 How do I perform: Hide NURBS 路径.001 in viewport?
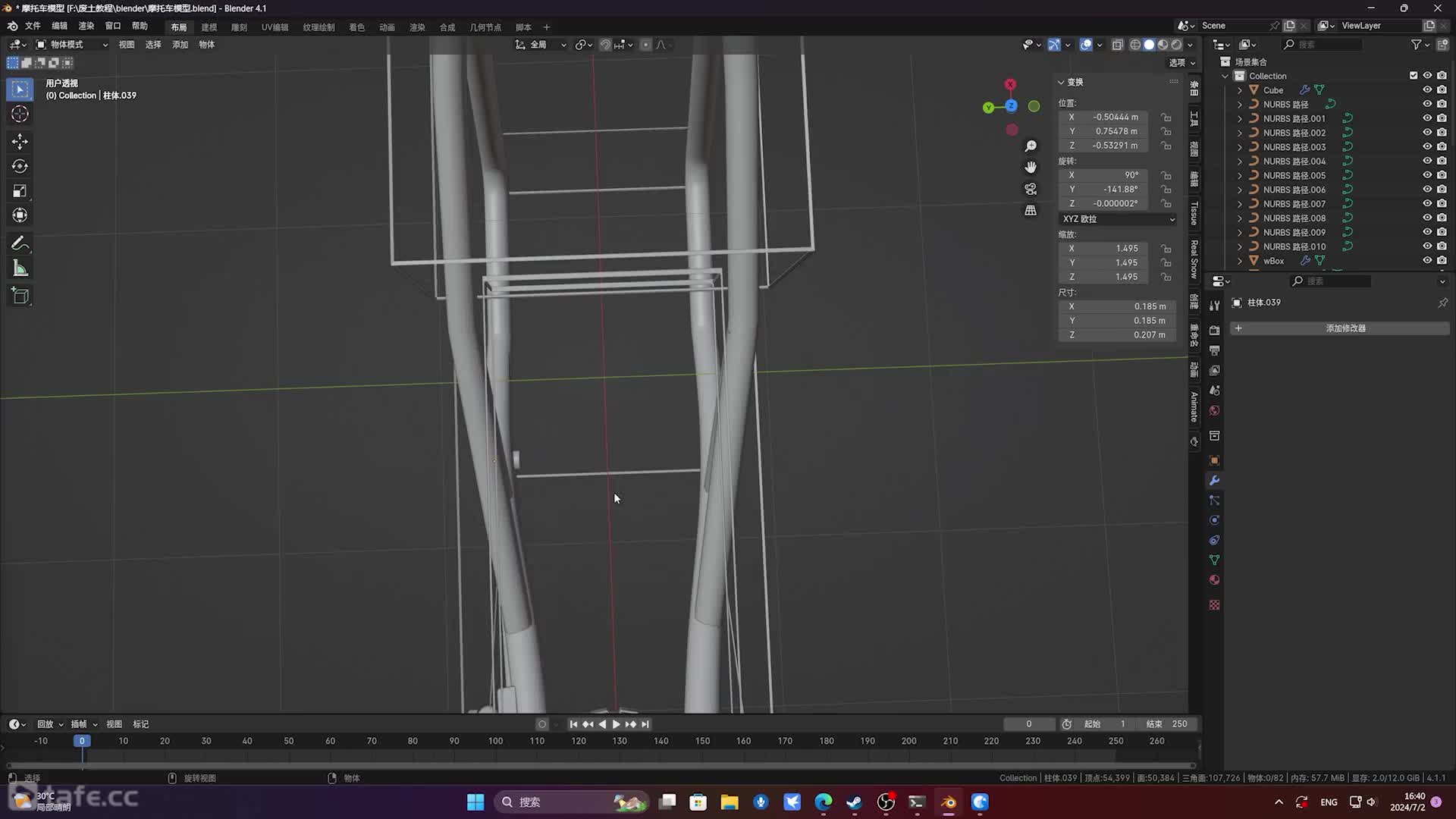[x=1427, y=118]
